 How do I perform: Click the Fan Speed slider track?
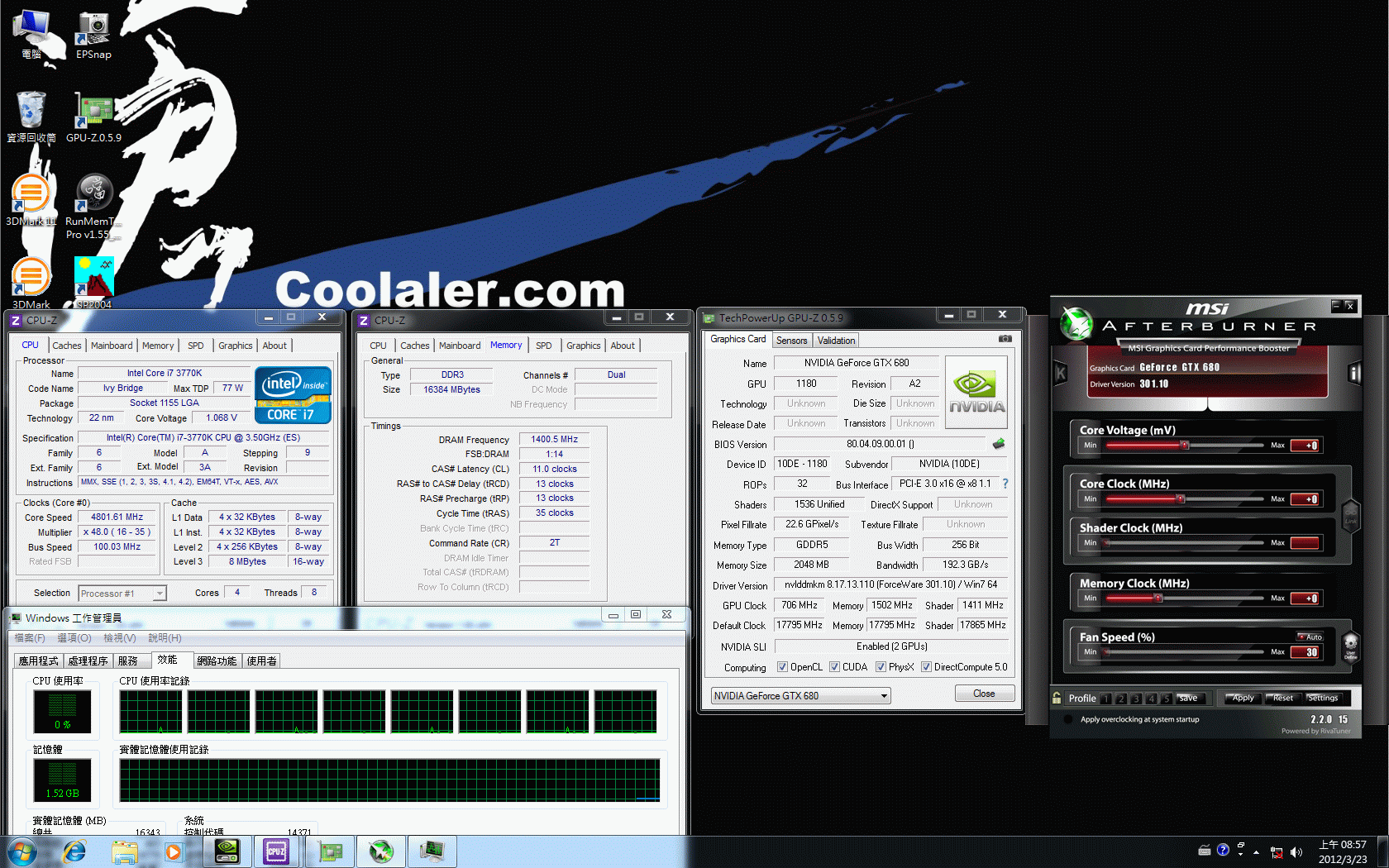[1184, 652]
